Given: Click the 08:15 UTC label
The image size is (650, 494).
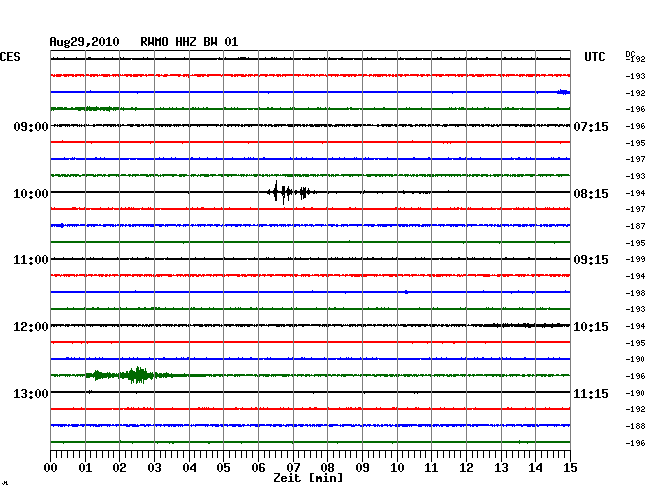Looking at the screenshot, I should pyautogui.click(x=591, y=194).
